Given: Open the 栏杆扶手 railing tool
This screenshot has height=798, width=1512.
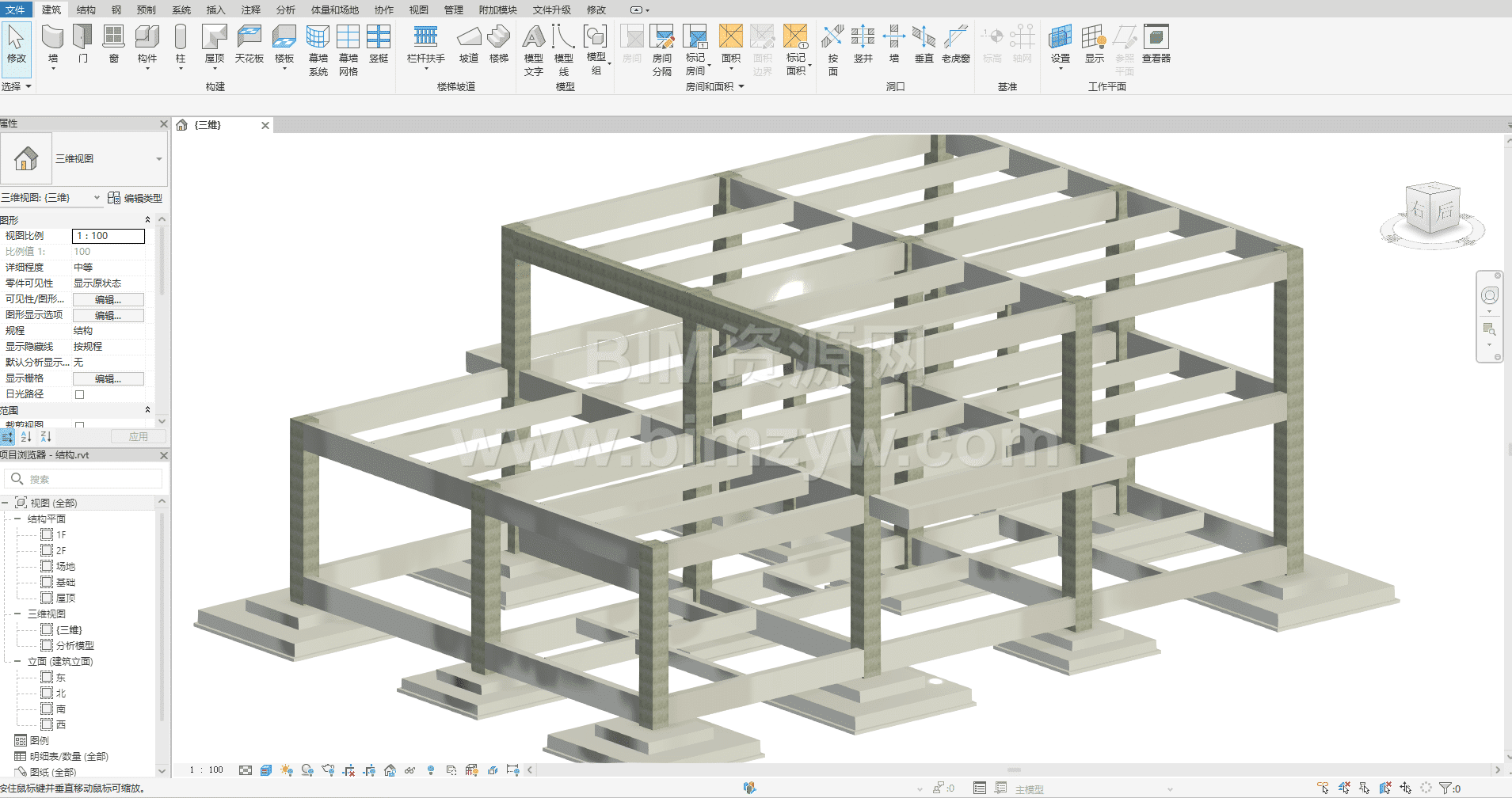Looking at the screenshot, I should coord(425,37).
